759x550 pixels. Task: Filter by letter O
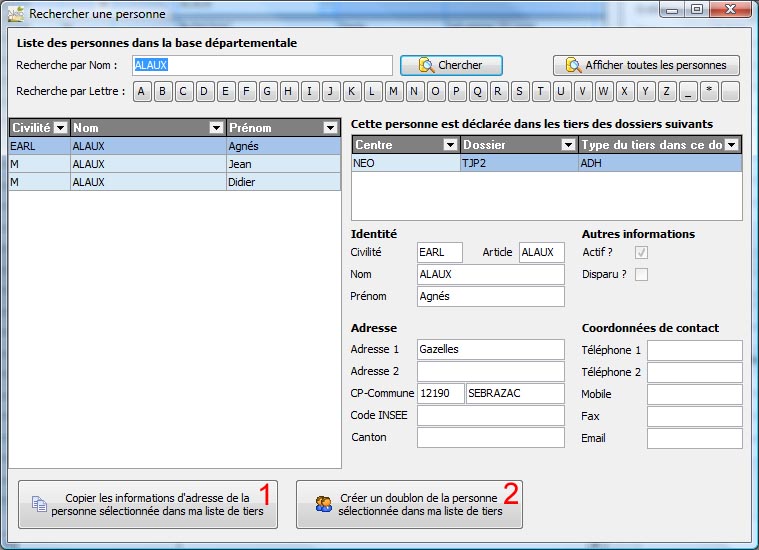pyautogui.click(x=436, y=91)
